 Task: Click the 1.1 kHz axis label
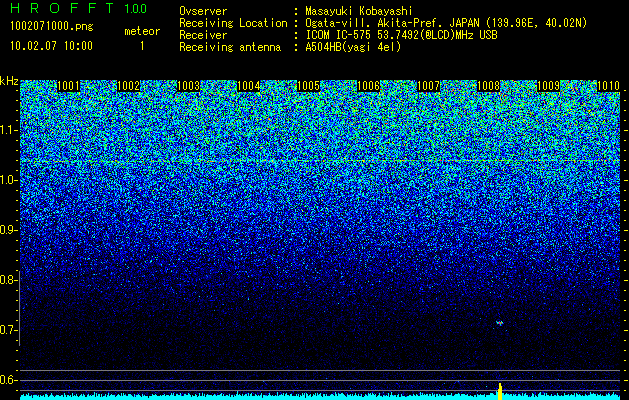click(x=8, y=130)
